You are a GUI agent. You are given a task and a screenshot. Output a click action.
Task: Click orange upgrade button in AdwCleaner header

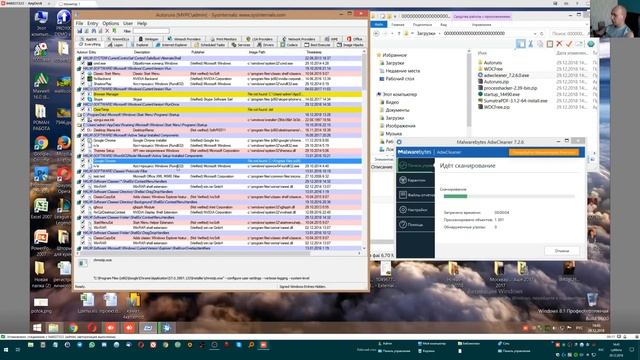coord(544,152)
